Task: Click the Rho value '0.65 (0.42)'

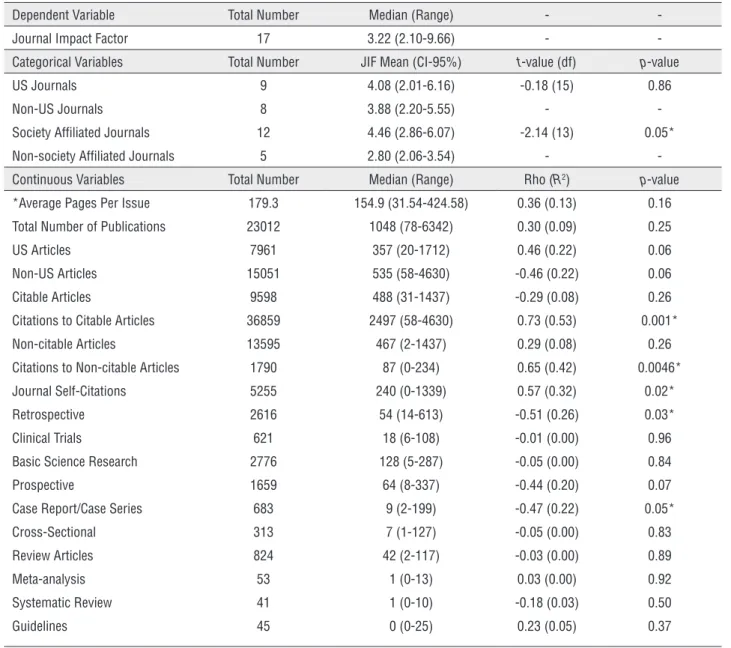Action: (x=546, y=368)
